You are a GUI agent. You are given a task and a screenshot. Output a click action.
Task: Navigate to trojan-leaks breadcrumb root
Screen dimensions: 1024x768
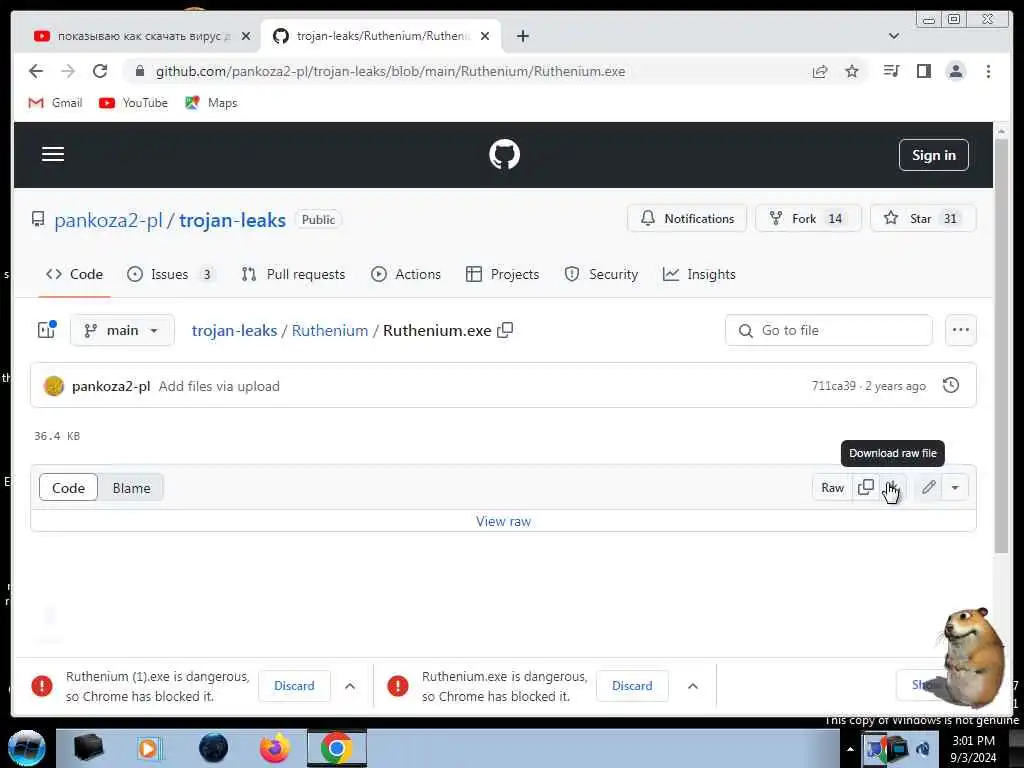click(x=234, y=330)
